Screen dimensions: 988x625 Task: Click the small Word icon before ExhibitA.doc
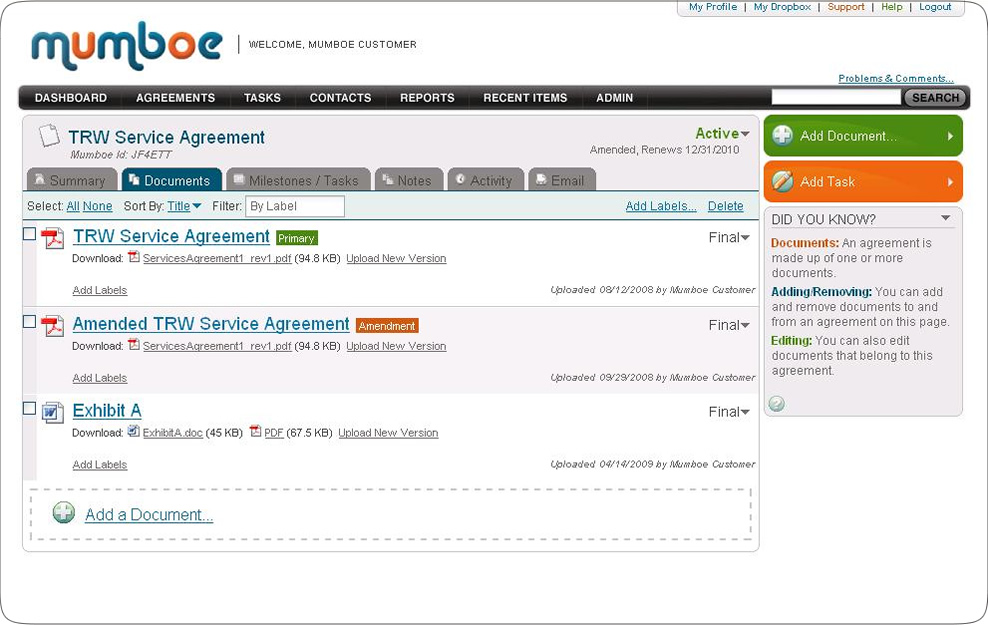coord(134,432)
